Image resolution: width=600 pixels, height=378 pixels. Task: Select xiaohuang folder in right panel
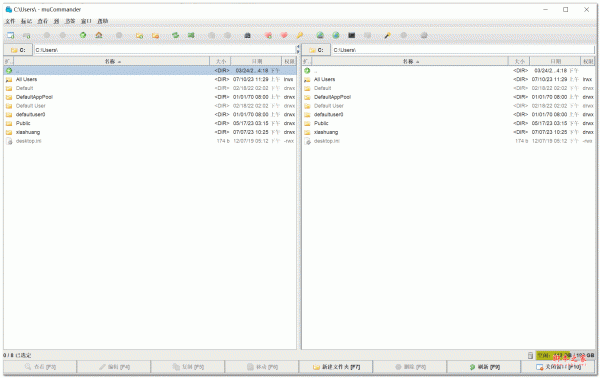tap(448, 132)
